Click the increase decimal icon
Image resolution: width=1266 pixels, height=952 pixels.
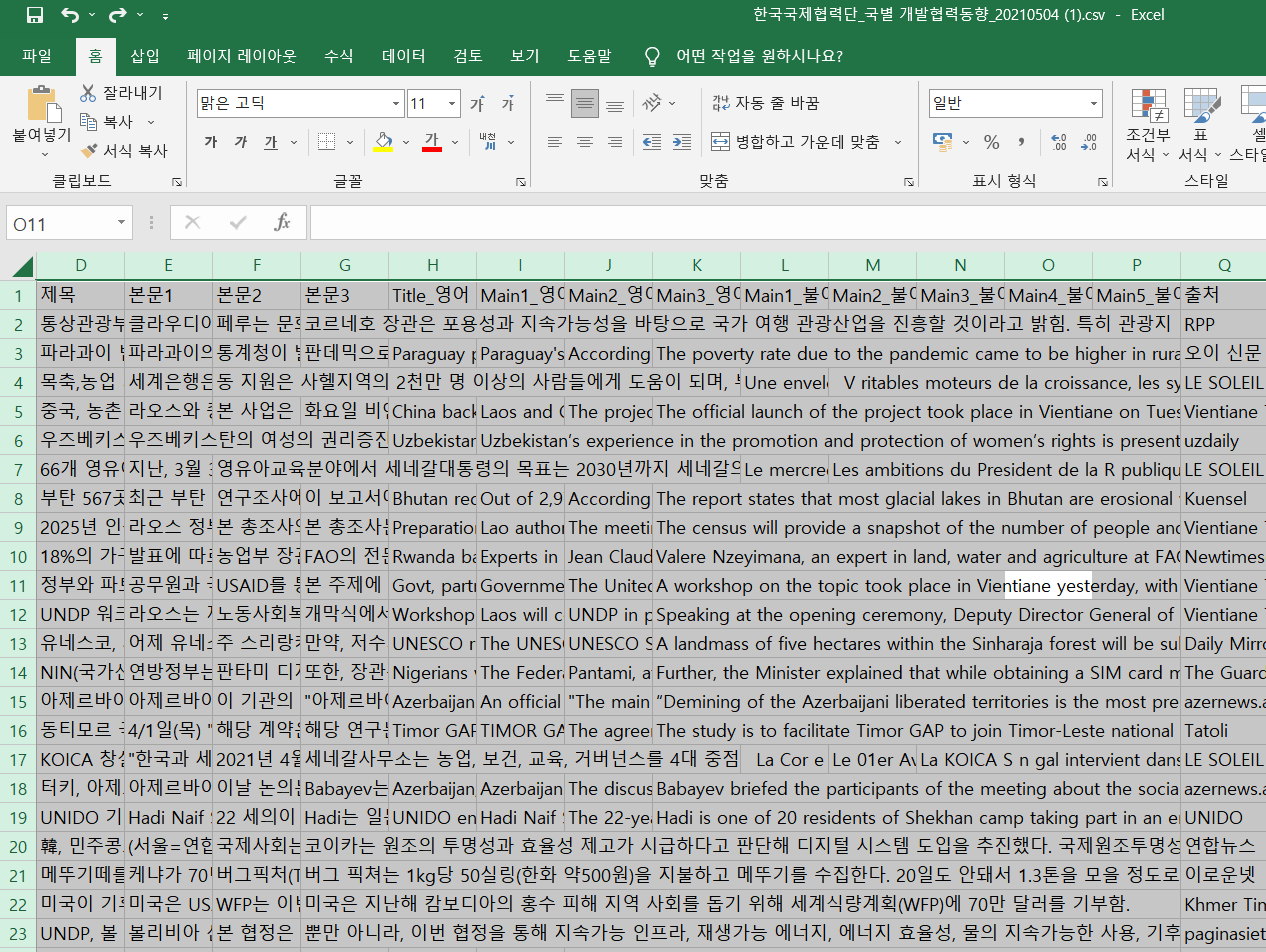(1059, 142)
